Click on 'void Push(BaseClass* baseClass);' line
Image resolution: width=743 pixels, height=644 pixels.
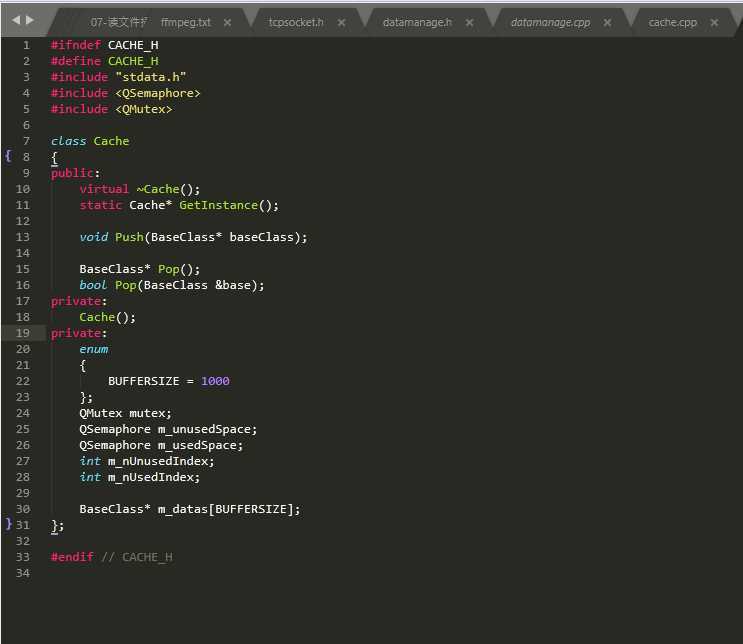pyautogui.click(x=193, y=237)
